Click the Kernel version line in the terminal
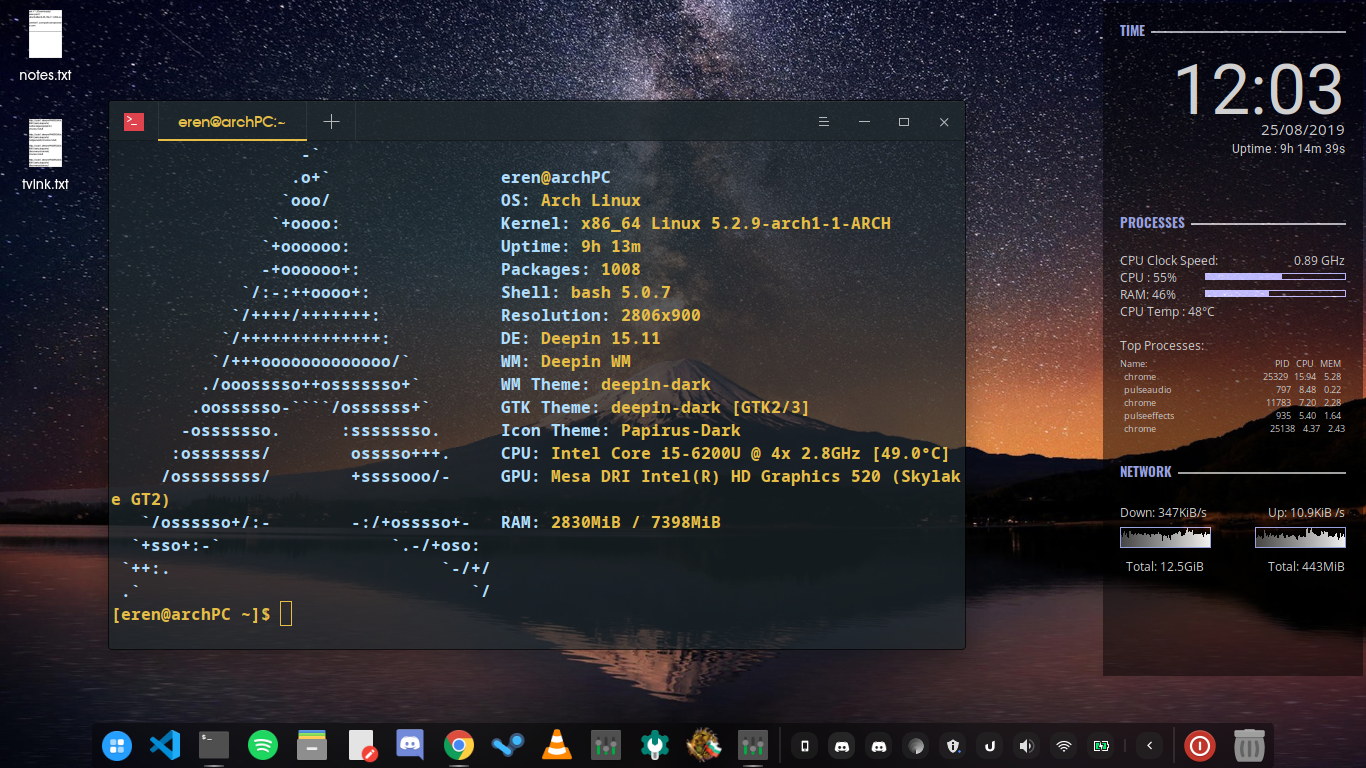 coord(696,223)
